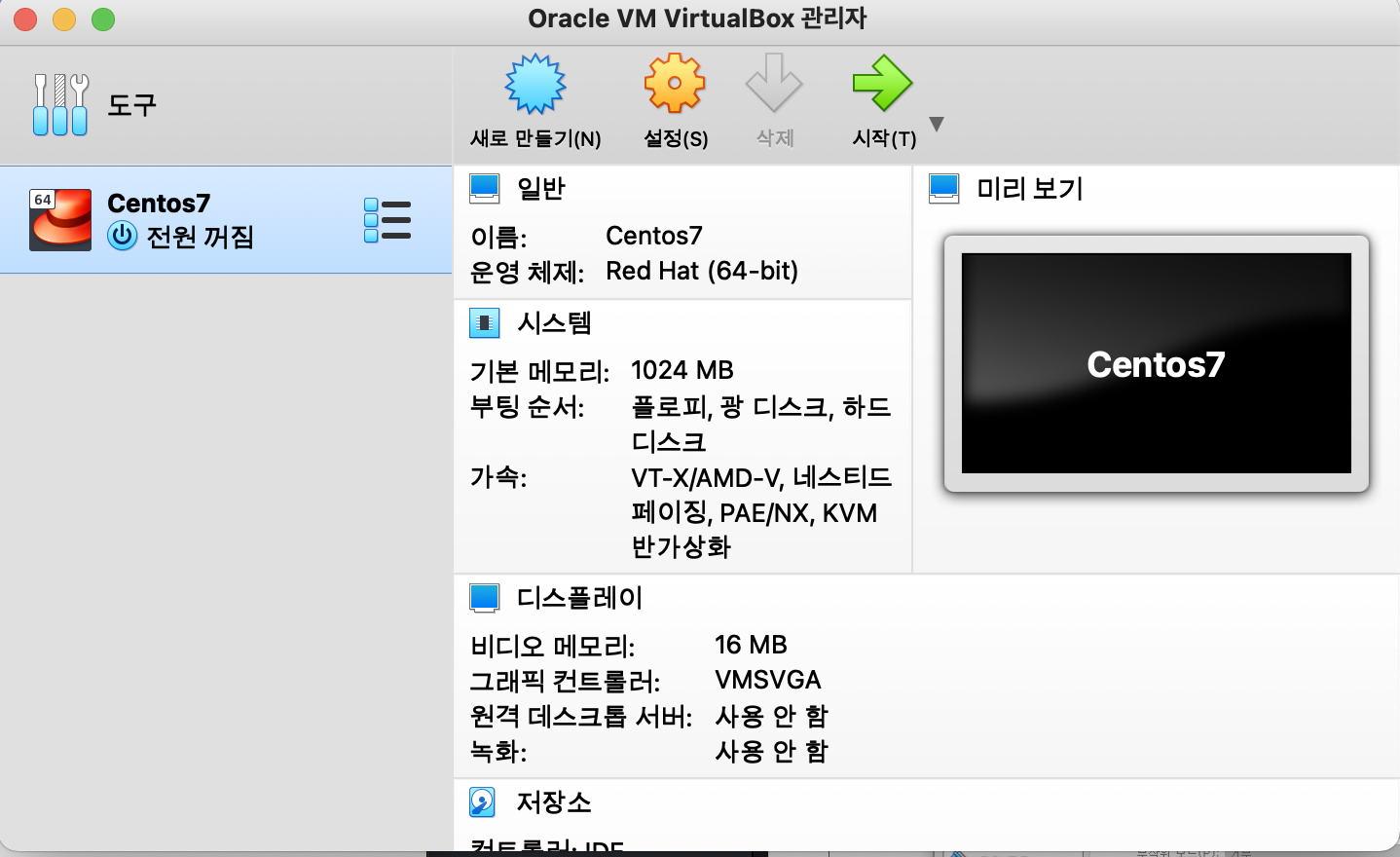Screen dimensions: 1400x857
Task: Click the video memory value 16 MB
Action: pos(751,645)
